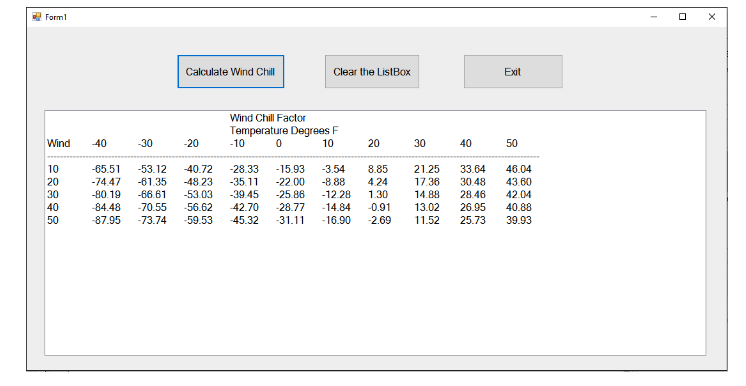746x386 pixels.
Task: Click the -20 temperature column header
Action: (191, 144)
